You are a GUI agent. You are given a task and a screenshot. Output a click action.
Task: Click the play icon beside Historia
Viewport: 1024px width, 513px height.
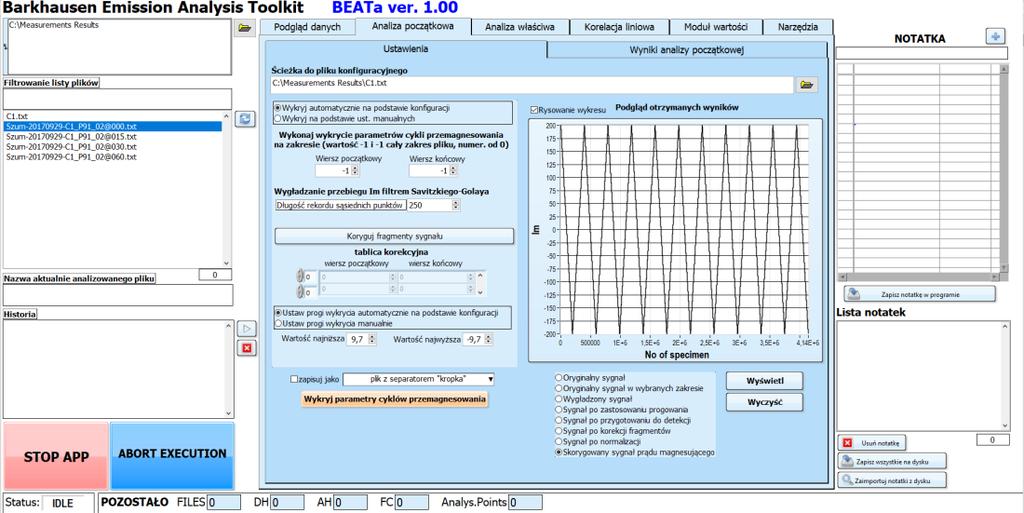[x=246, y=328]
